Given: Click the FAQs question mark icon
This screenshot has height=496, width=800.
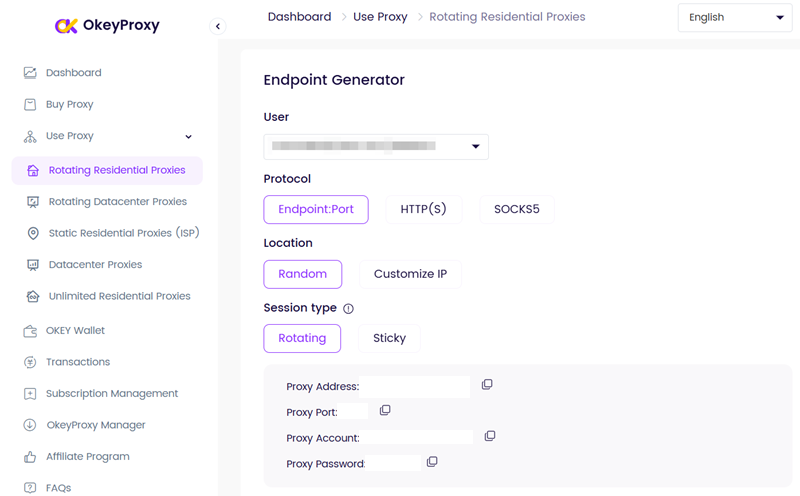Looking at the screenshot, I should [x=30, y=488].
